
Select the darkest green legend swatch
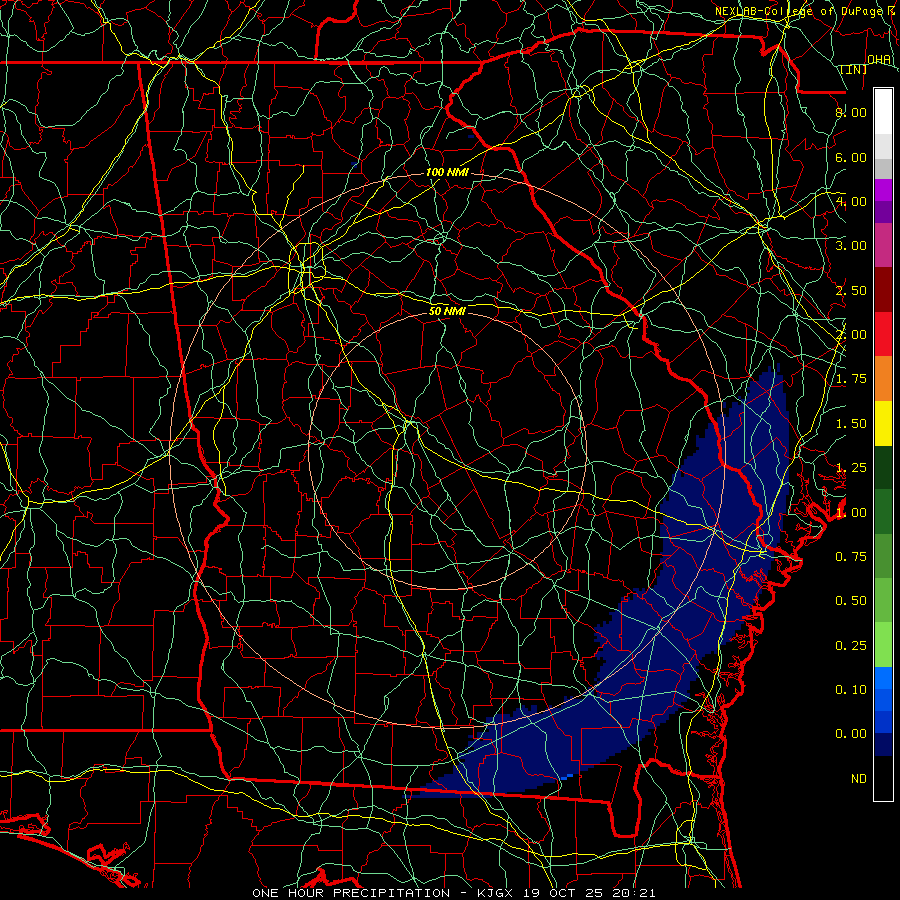tap(883, 468)
